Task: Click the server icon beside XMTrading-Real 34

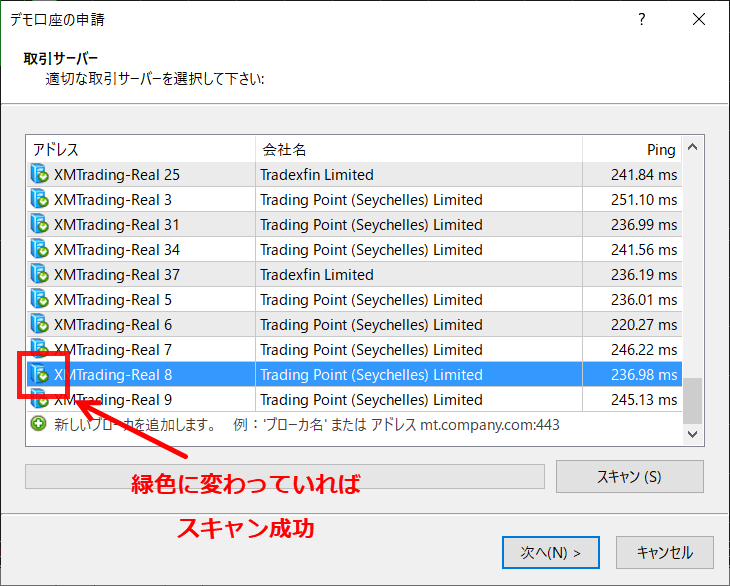Action: pos(40,250)
